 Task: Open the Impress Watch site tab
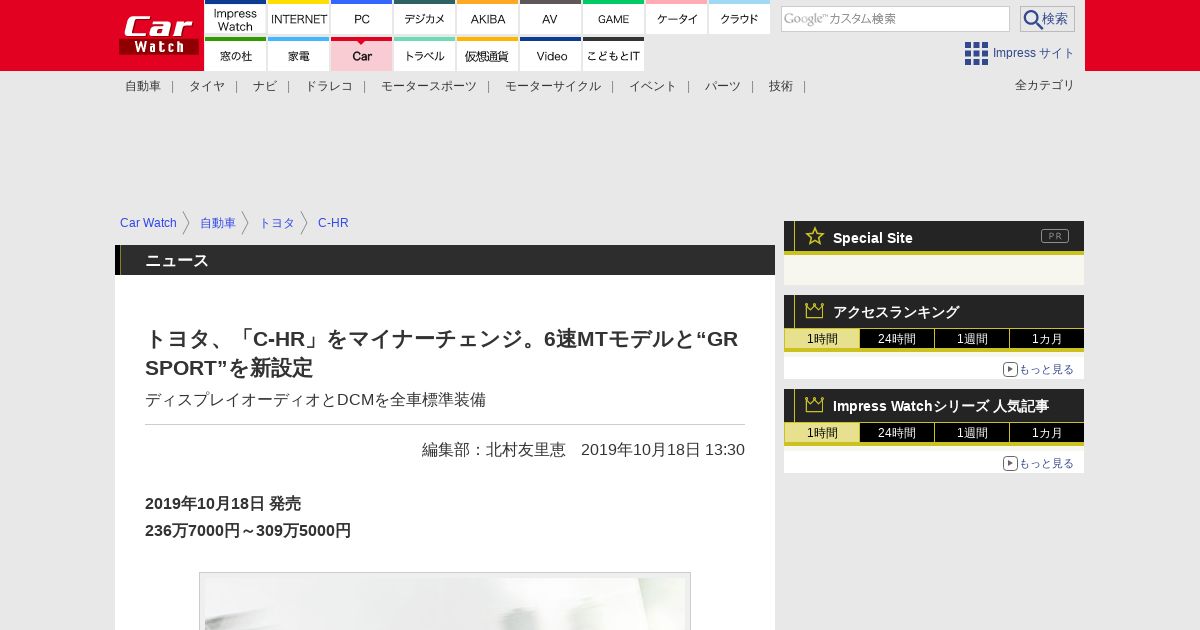[x=235, y=18]
